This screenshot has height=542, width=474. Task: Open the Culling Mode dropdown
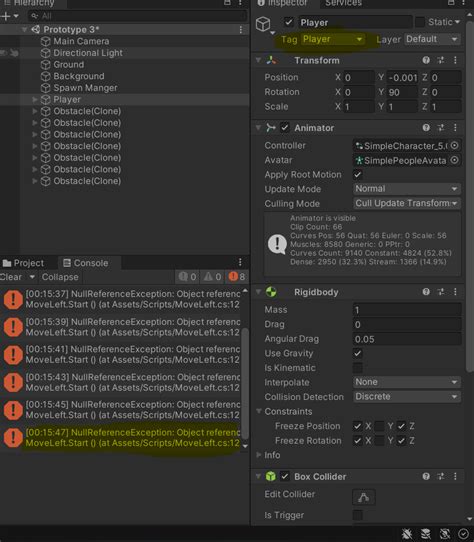(407, 203)
